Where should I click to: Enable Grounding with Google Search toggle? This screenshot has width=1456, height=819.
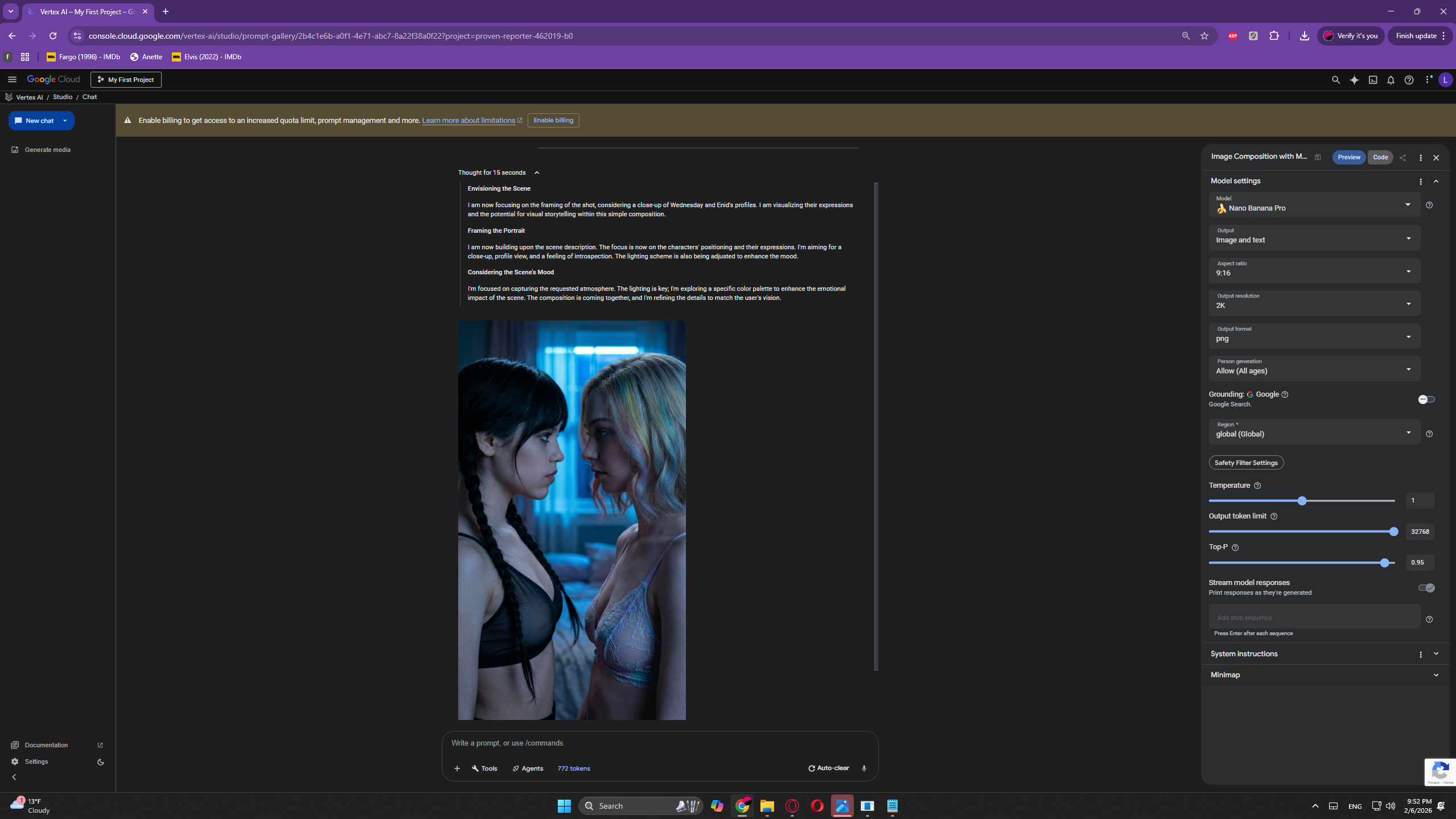click(1426, 400)
